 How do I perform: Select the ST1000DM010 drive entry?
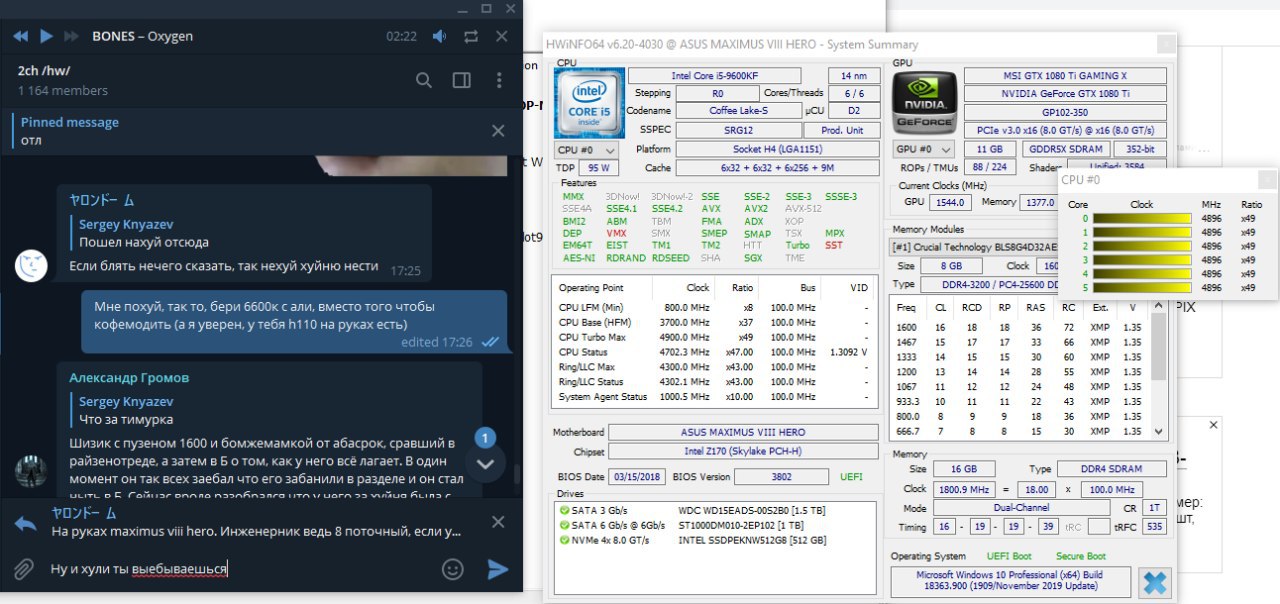point(714,526)
